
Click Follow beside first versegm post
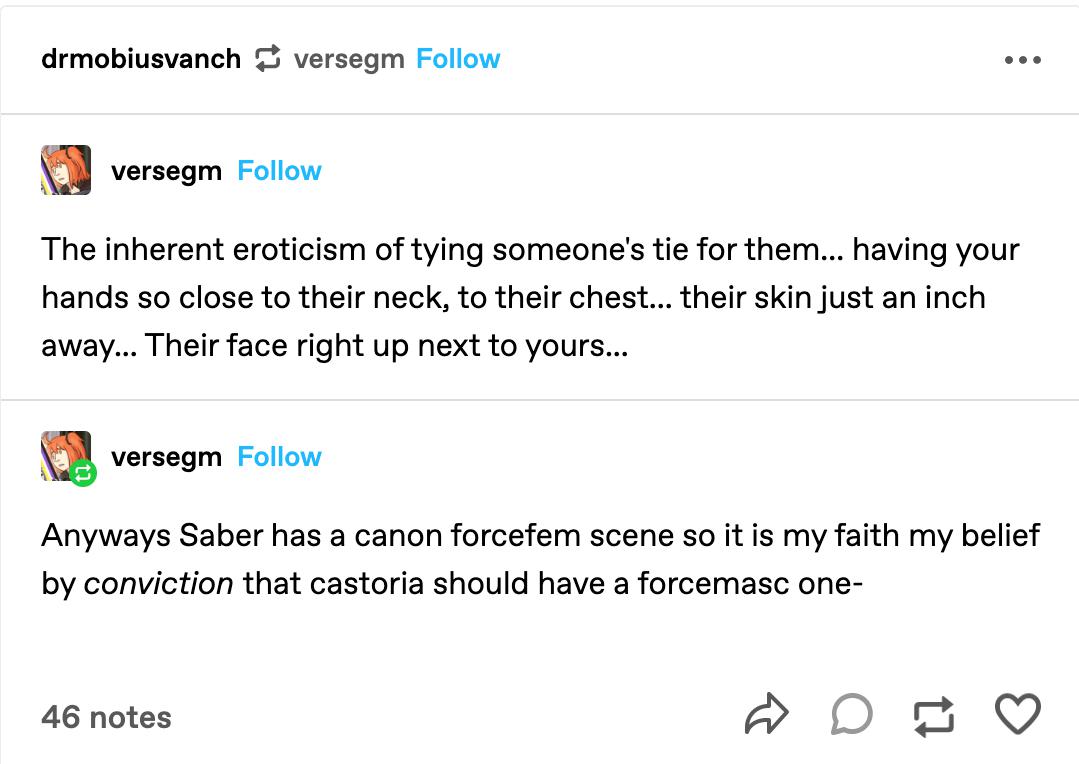(x=279, y=171)
